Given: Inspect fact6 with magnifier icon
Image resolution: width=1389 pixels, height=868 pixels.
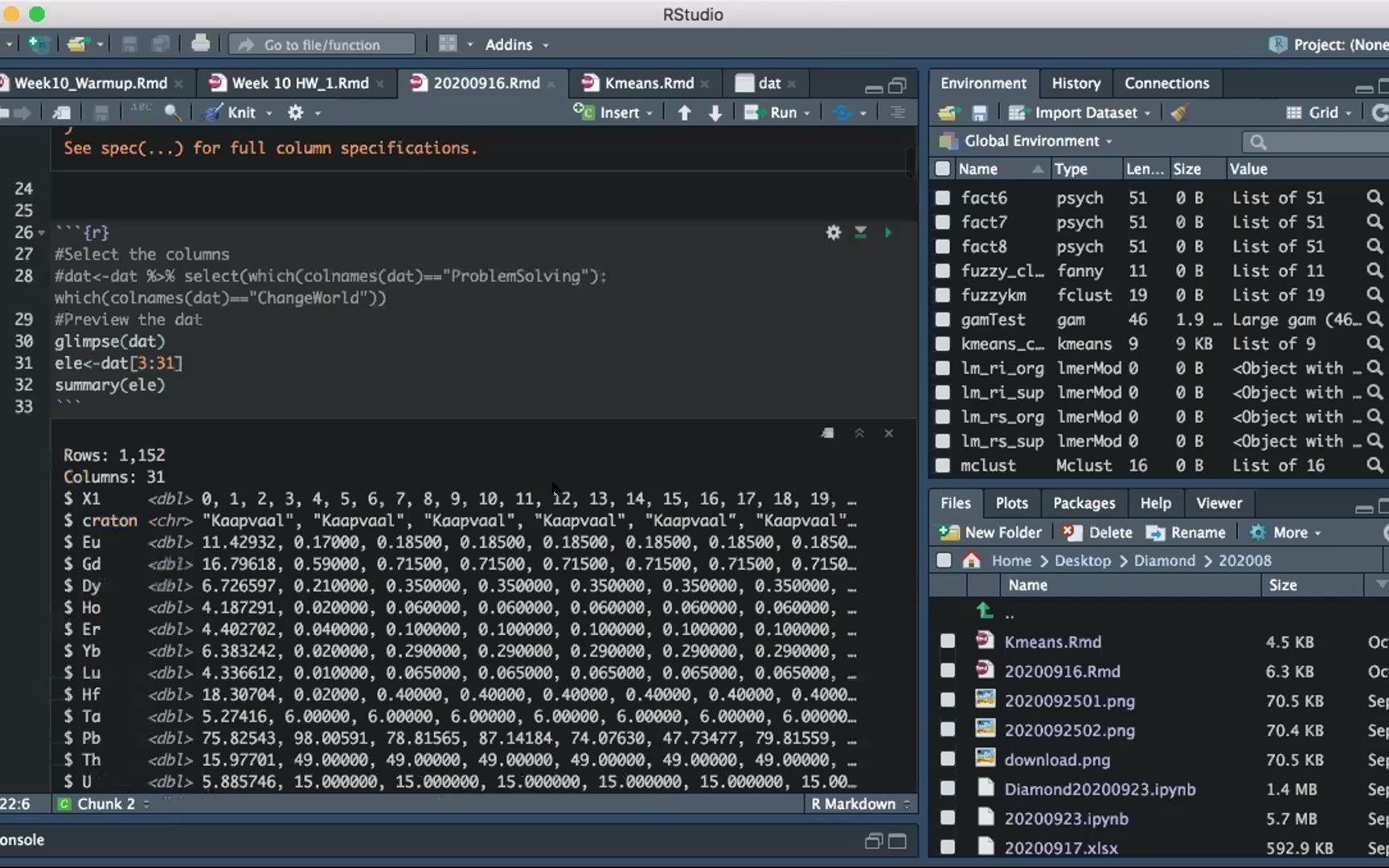Looking at the screenshot, I should point(1375,197).
